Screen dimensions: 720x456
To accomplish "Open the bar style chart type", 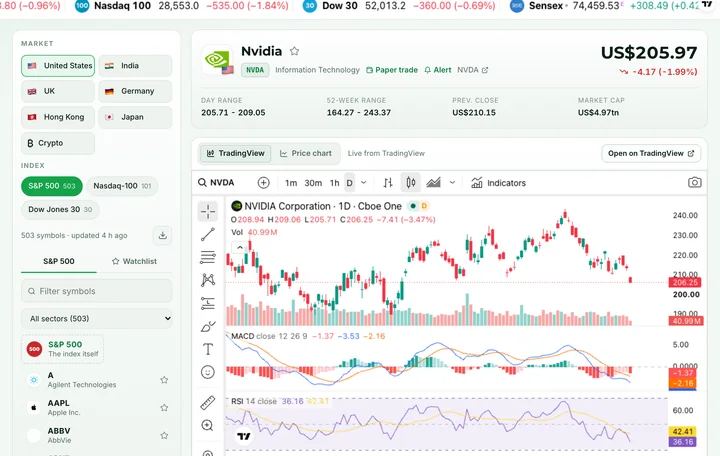I will [x=388, y=183].
